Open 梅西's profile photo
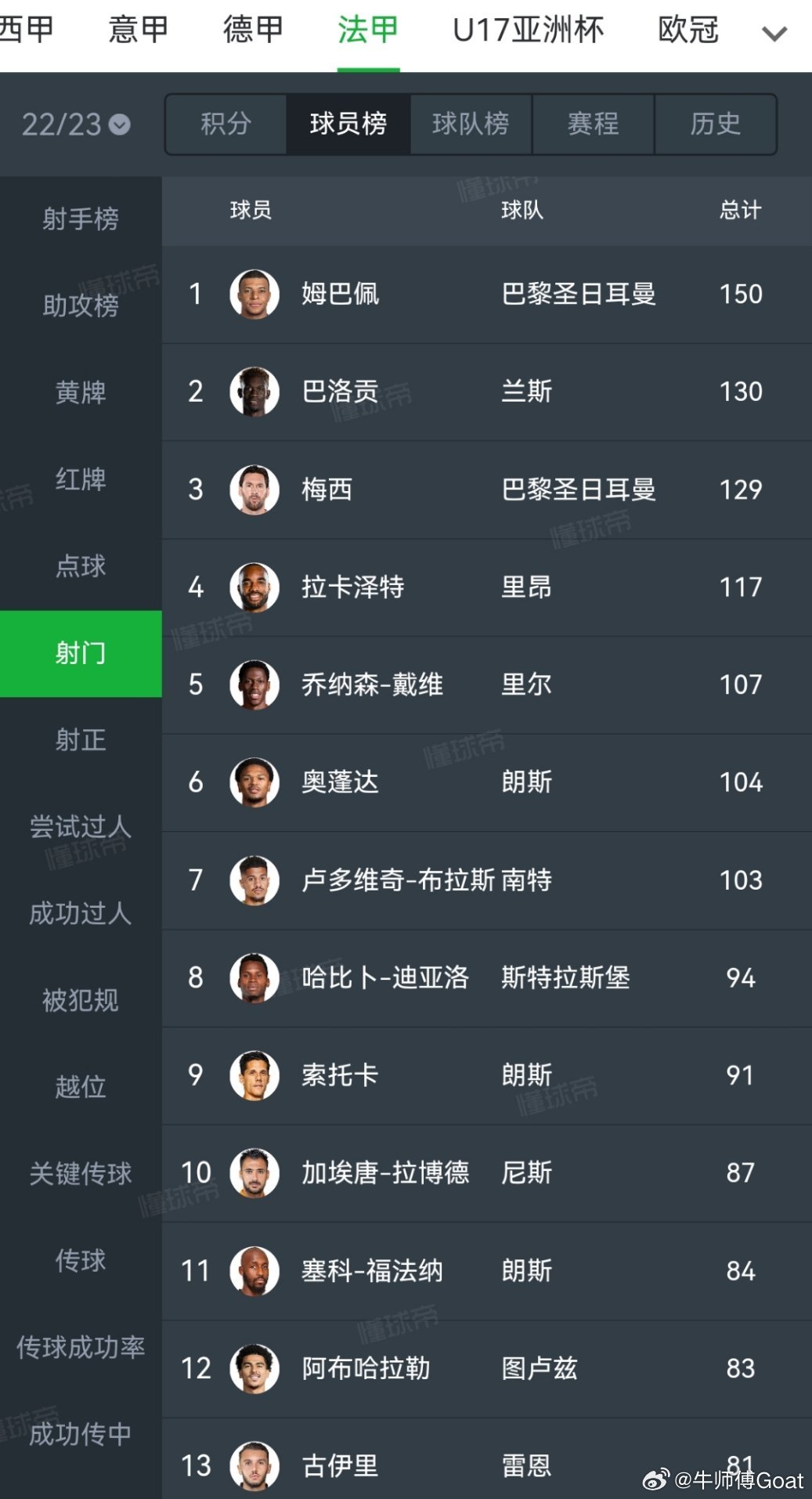 click(254, 489)
